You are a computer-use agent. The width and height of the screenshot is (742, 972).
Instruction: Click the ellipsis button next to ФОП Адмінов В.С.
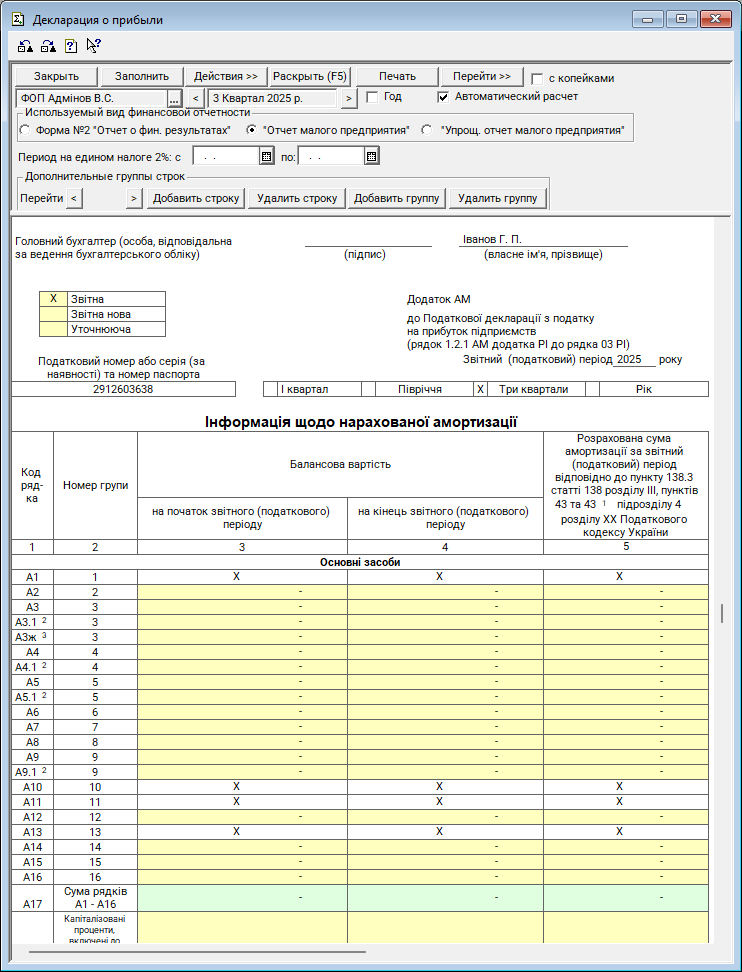click(173, 98)
